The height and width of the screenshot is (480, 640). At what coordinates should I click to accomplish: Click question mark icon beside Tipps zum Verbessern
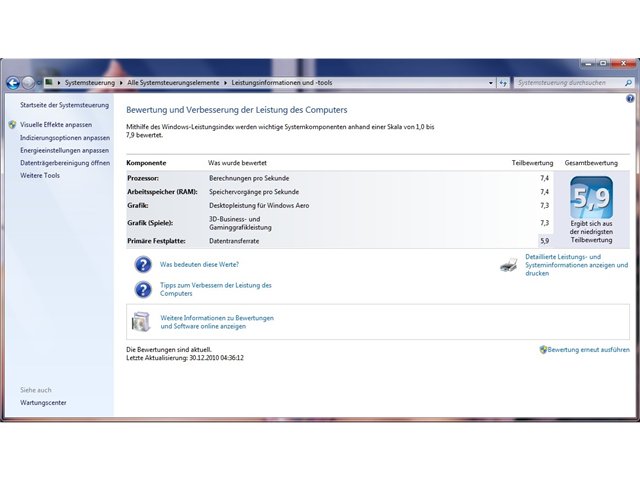tap(143, 289)
